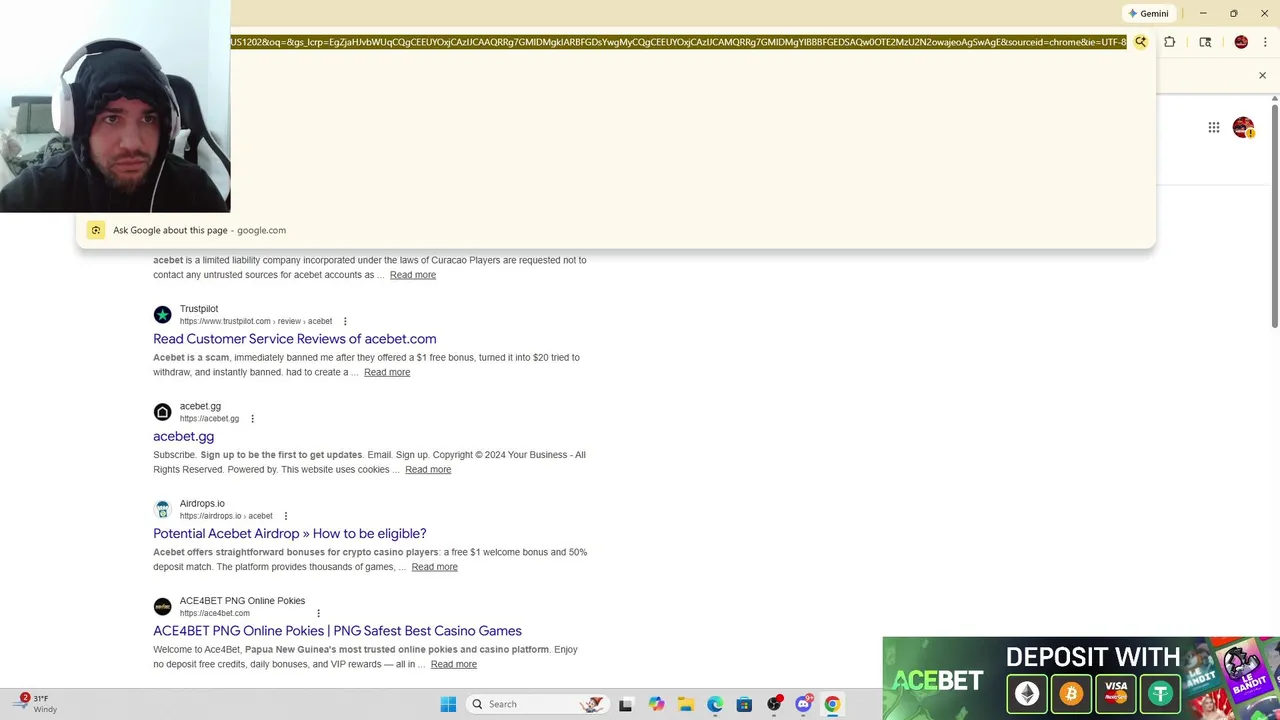
Task: Open Potential Acebet Airdrop » How to be eligible?
Action: (290, 534)
